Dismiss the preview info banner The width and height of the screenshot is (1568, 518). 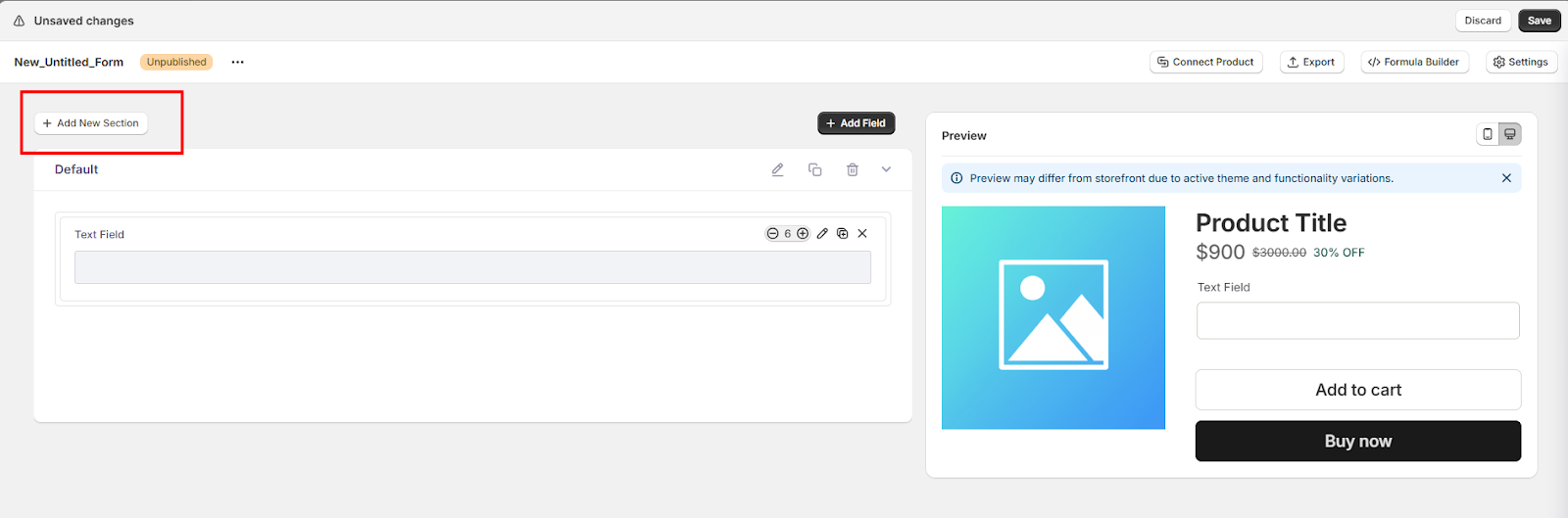(1506, 178)
